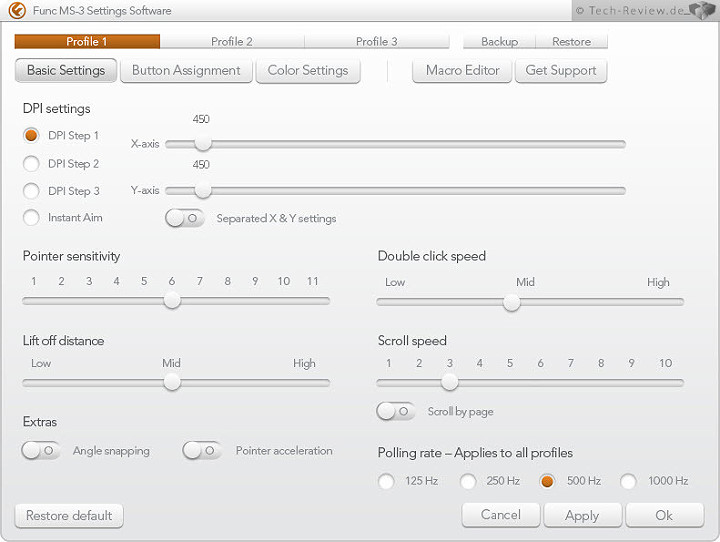Click the Double click speed slider handle
The image size is (720, 542).
click(x=512, y=302)
